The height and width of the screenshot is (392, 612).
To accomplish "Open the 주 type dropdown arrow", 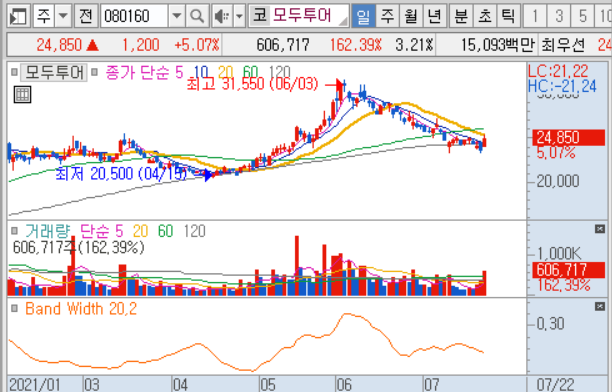I will (x=62, y=16).
